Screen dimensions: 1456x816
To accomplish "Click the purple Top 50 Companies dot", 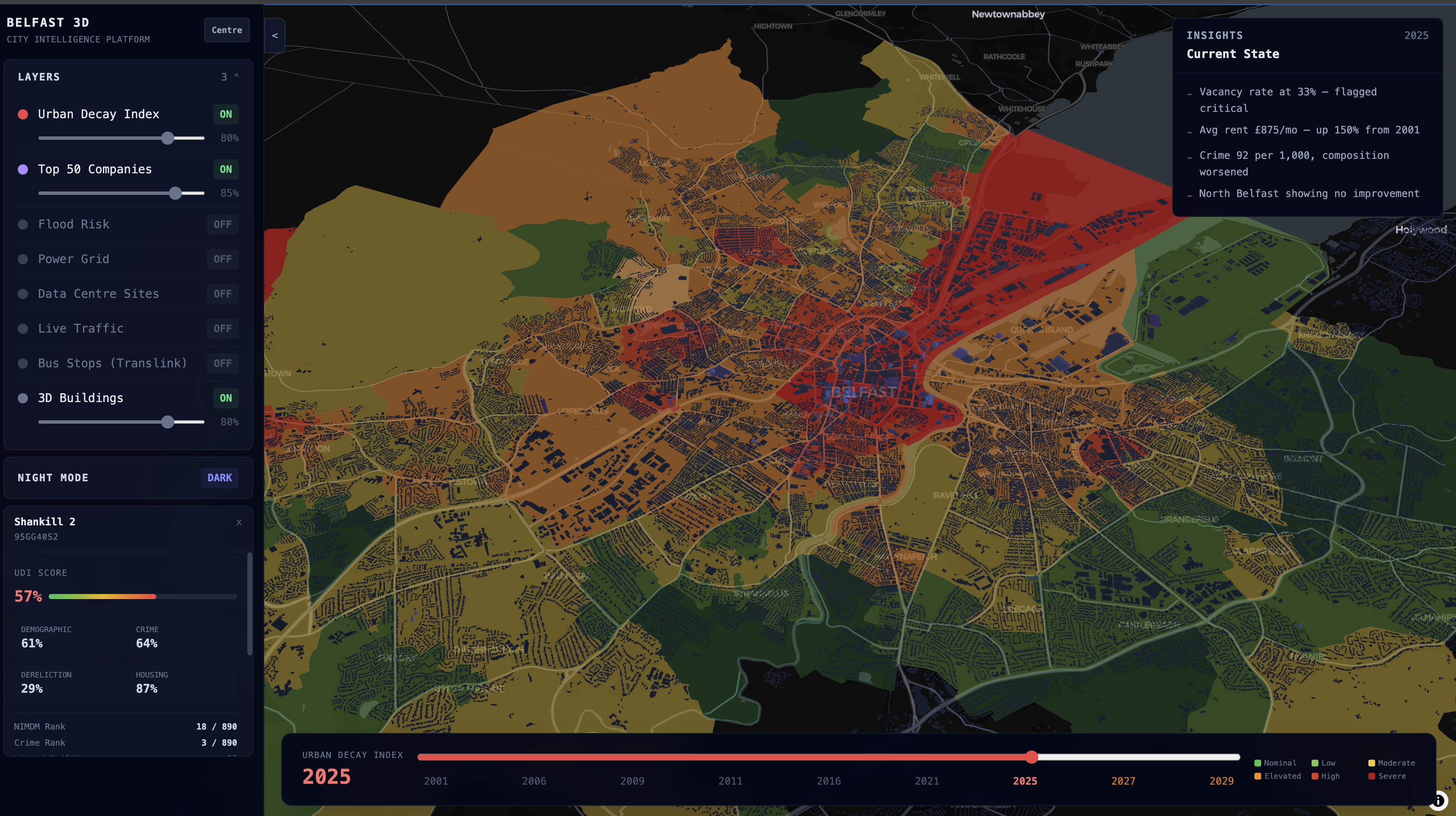I will pos(23,169).
